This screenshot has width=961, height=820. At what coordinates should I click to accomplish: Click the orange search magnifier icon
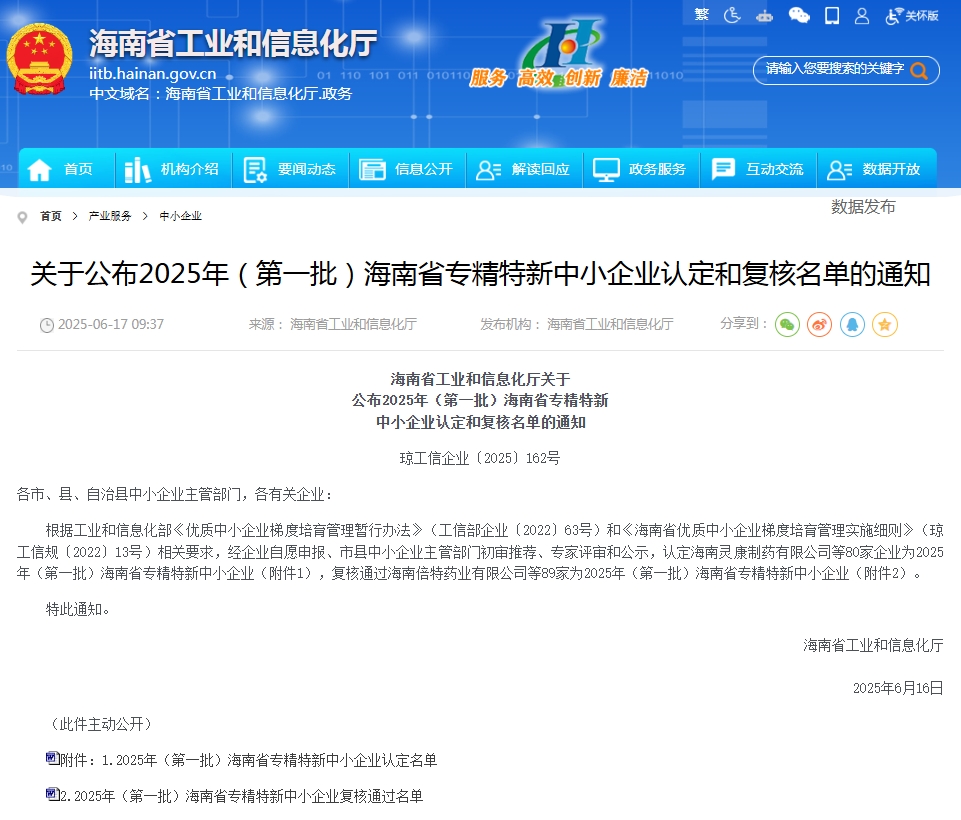pyautogui.click(x=919, y=70)
